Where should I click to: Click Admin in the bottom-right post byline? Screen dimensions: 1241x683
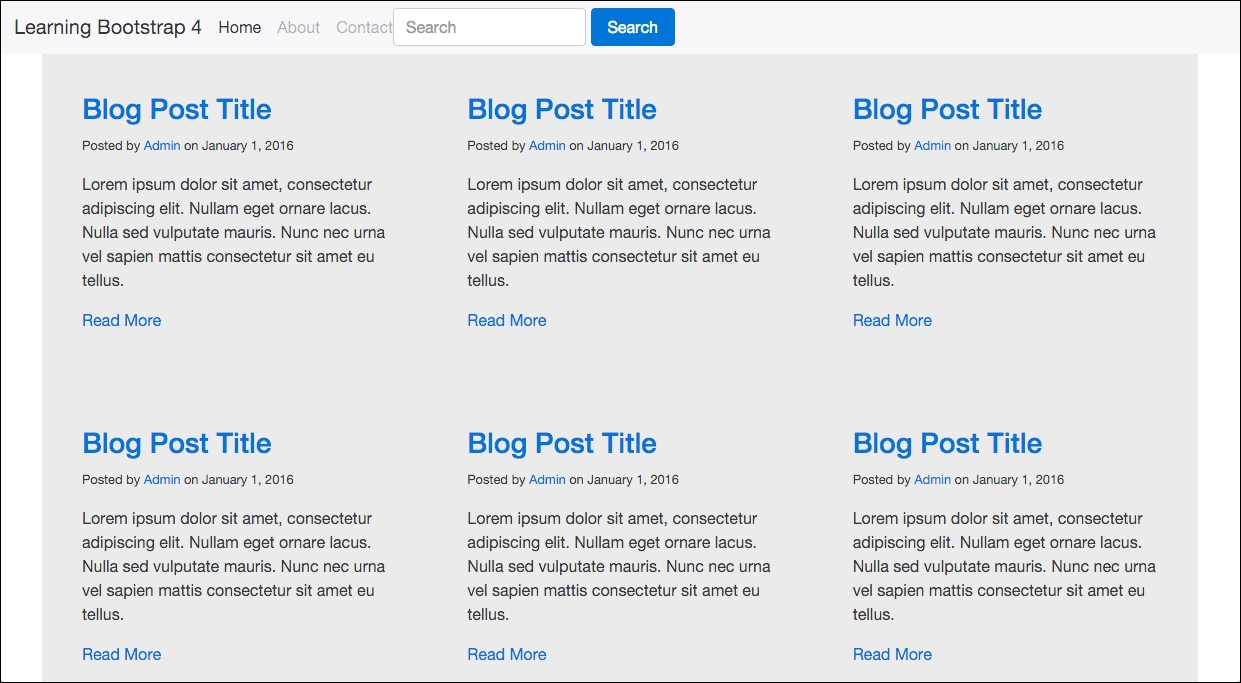932,479
